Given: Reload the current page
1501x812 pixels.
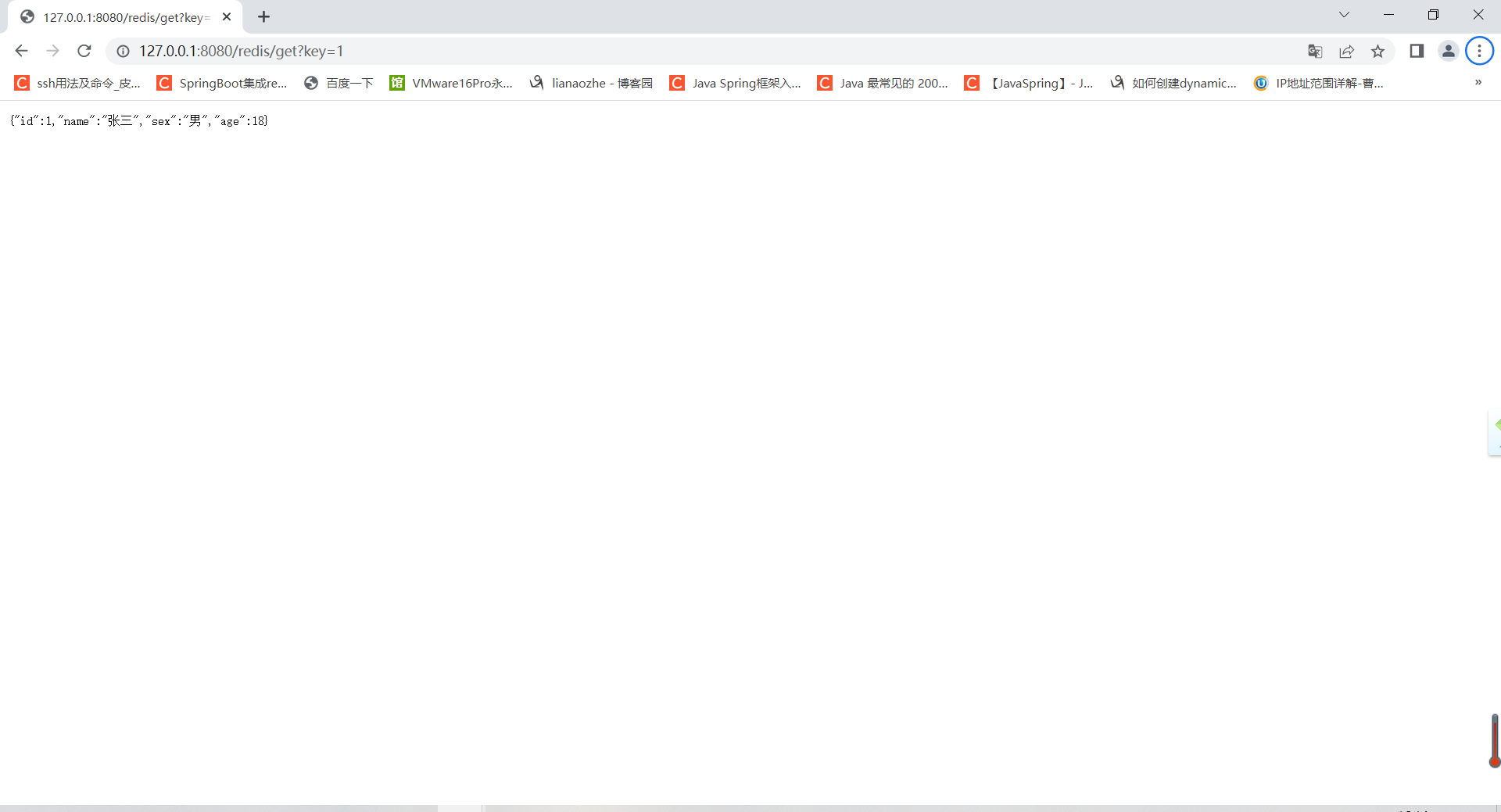Looking at the screenshot, I should click(84, 51).
